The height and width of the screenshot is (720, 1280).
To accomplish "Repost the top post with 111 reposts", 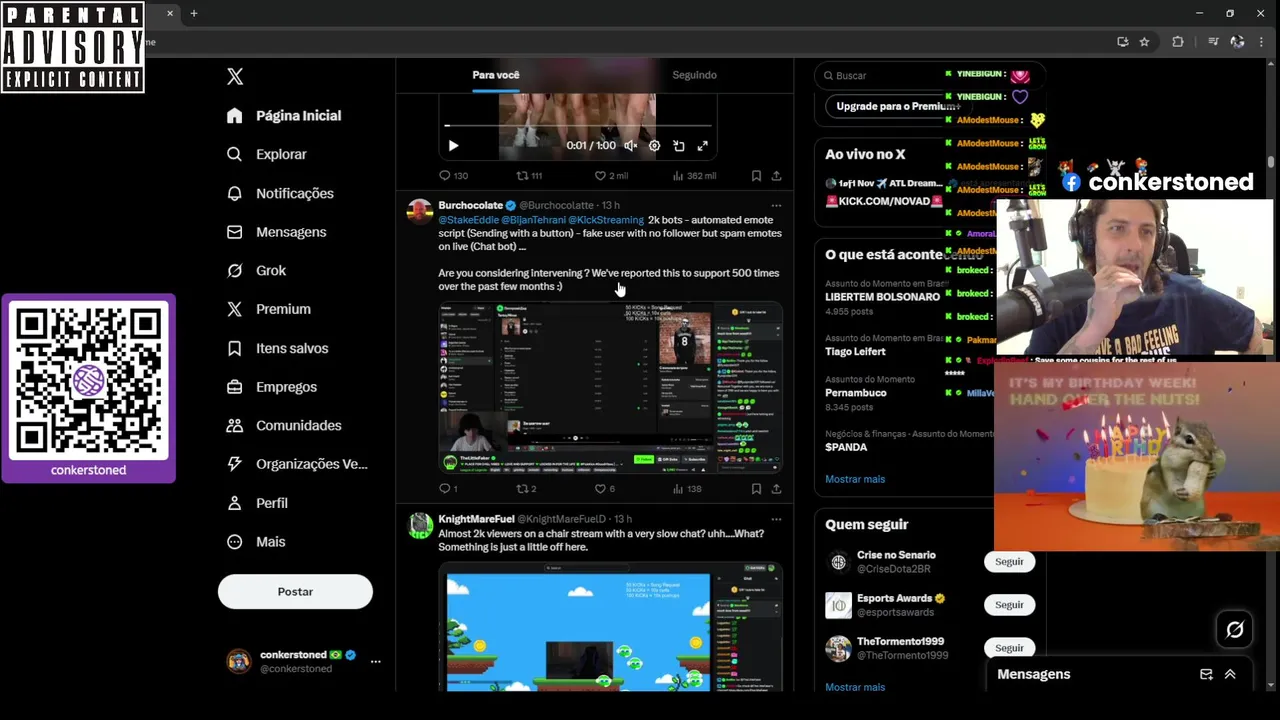I will click(528, 176).
